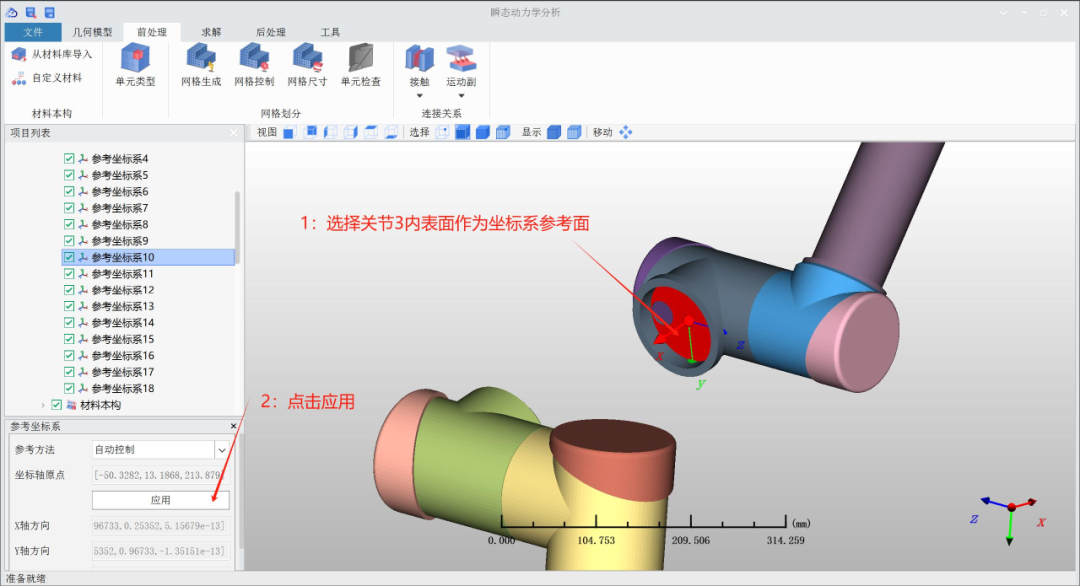
Task: Click the X轴方向 input field
Action: tap(160, 525)
